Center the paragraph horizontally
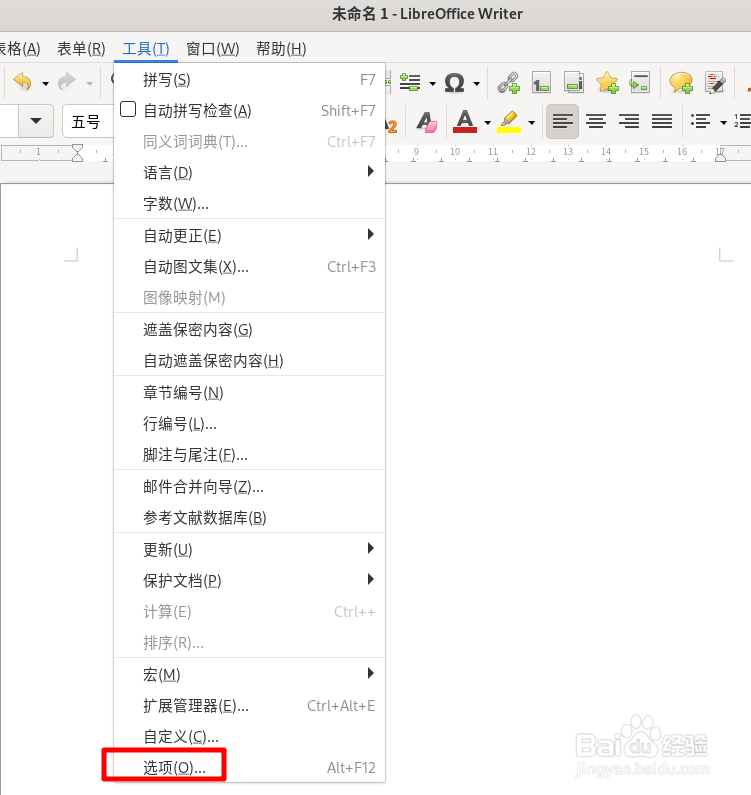 click(x=596, y=122)
